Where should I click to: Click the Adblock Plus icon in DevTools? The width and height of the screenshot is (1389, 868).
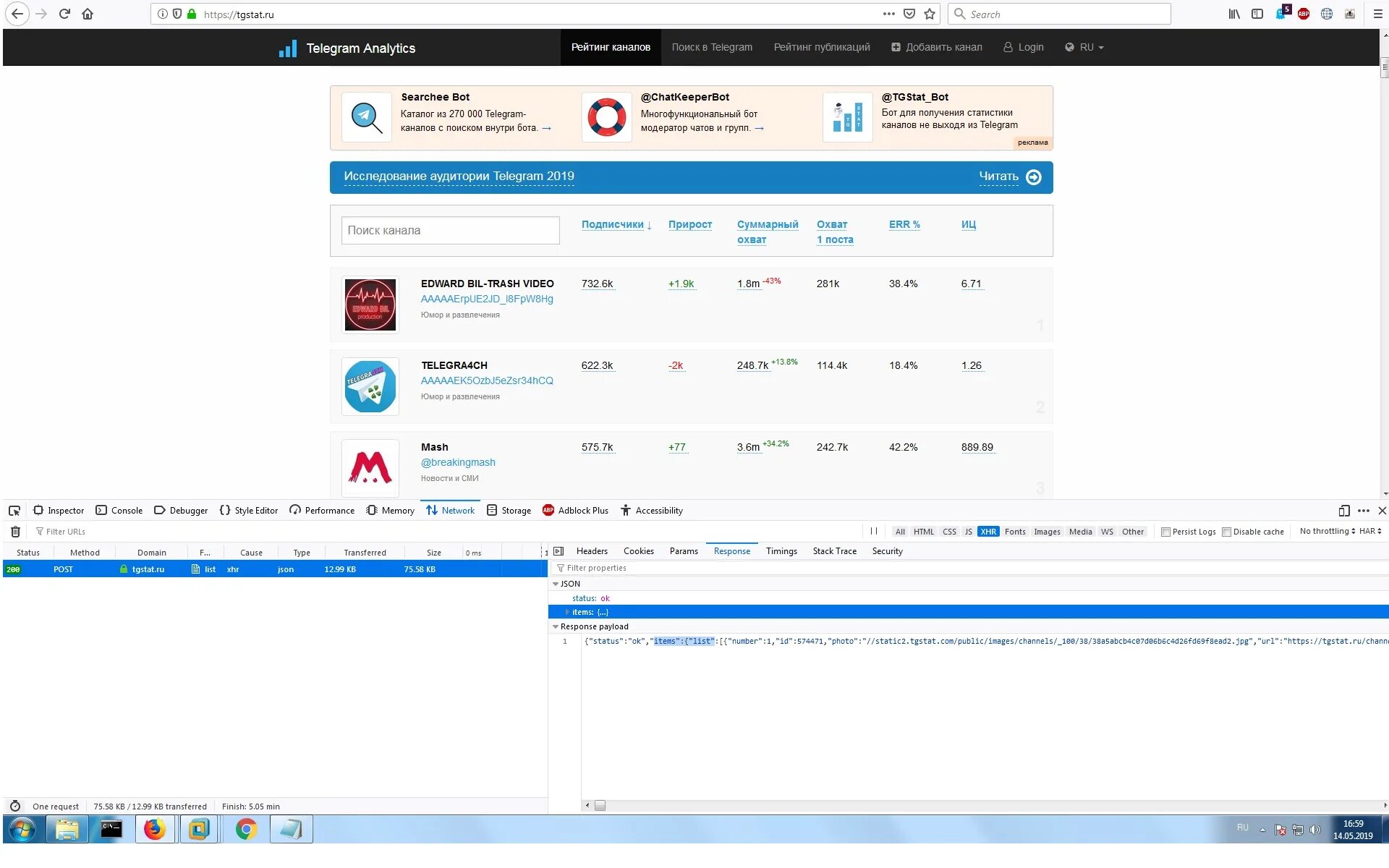[x=548, y=510]
